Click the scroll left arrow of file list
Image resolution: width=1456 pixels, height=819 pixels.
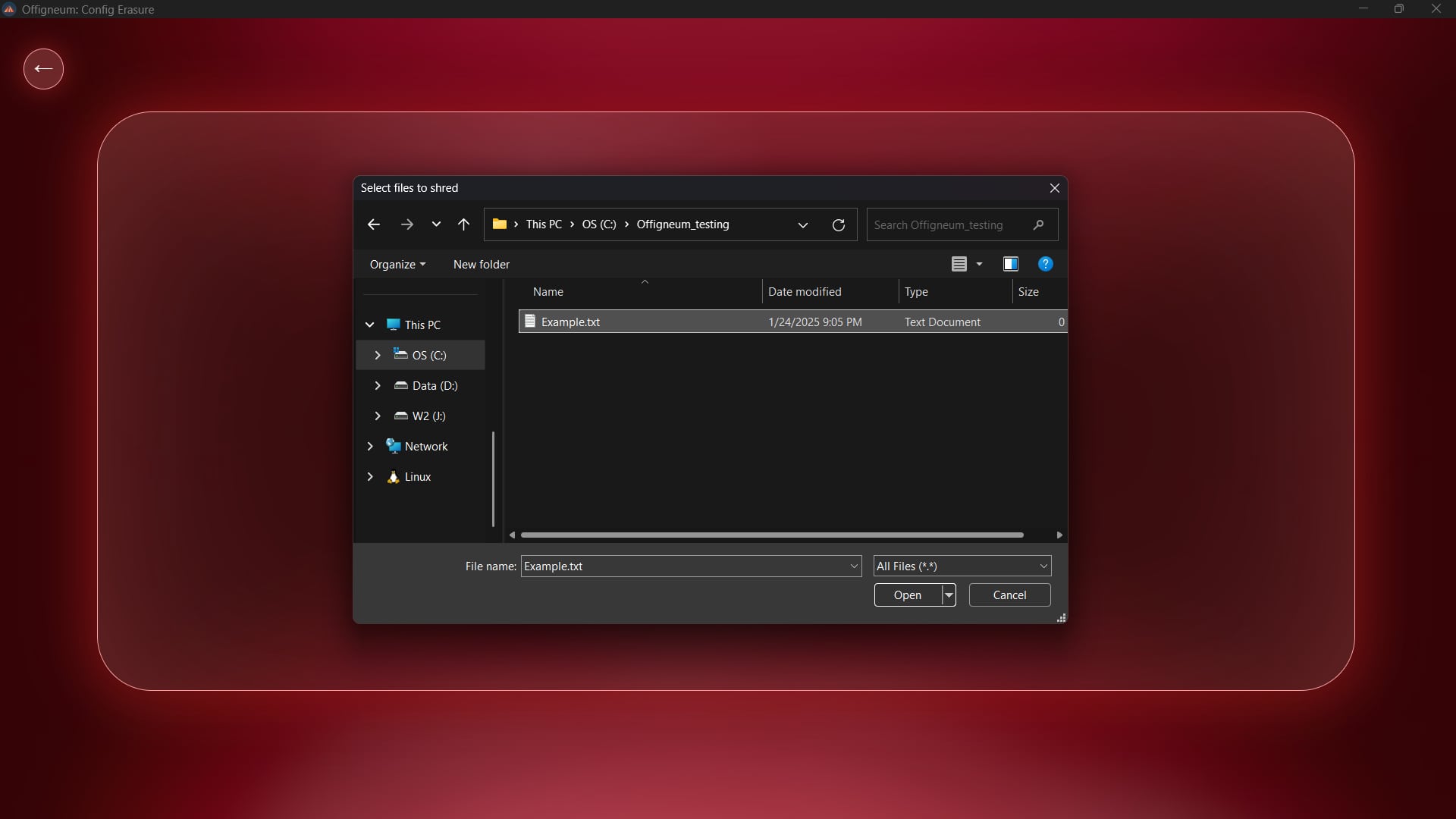pos(513,535)
